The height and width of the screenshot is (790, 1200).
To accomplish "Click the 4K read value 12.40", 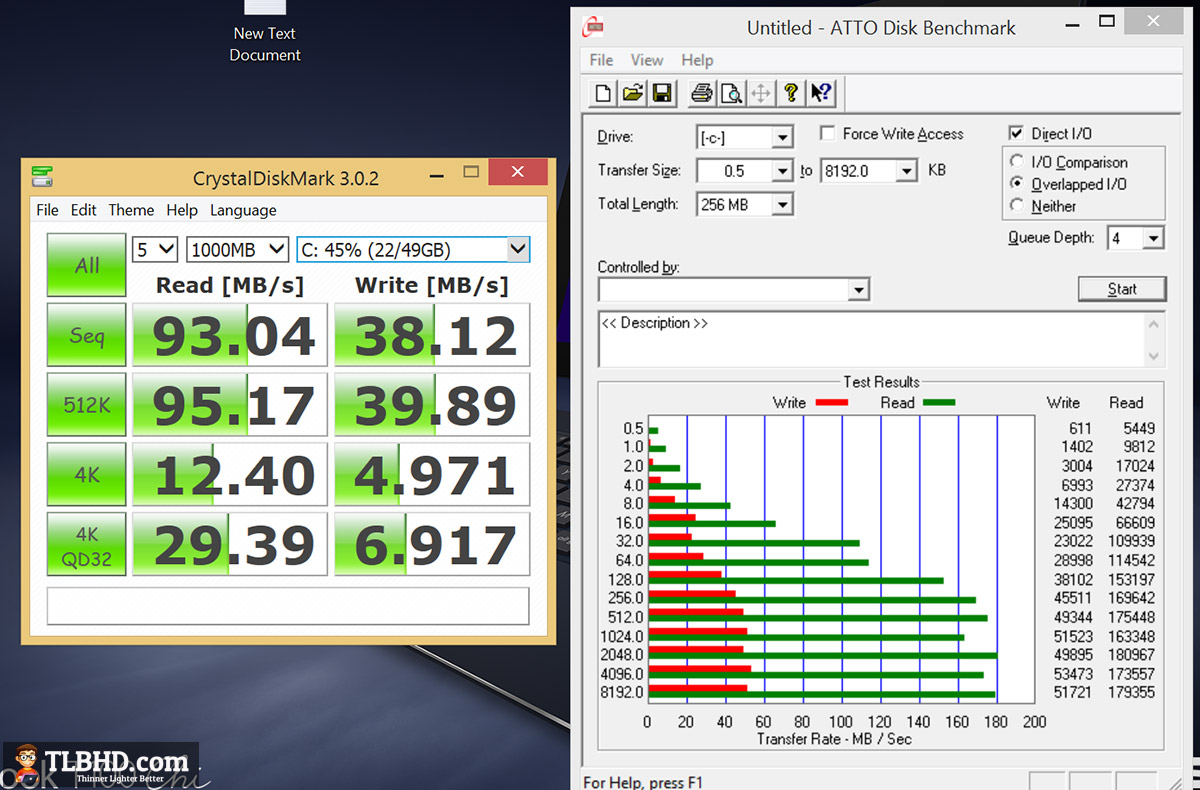I will coord(230,475).
